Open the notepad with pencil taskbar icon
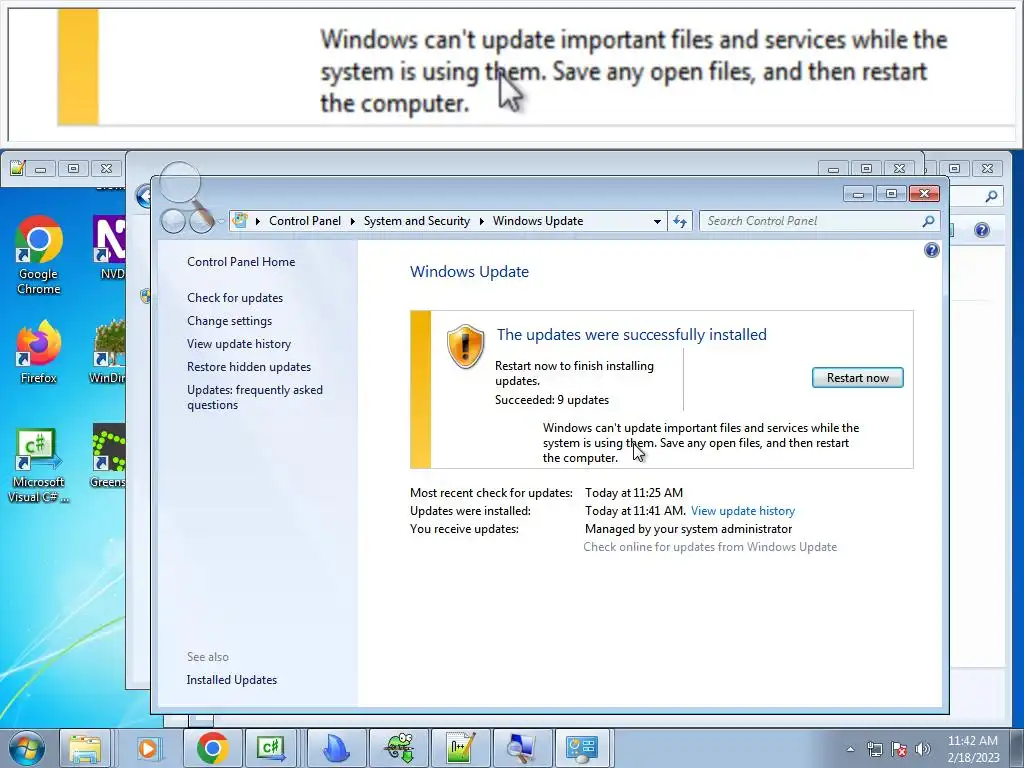Screen dimensions: 1024x768 (460, 748)
